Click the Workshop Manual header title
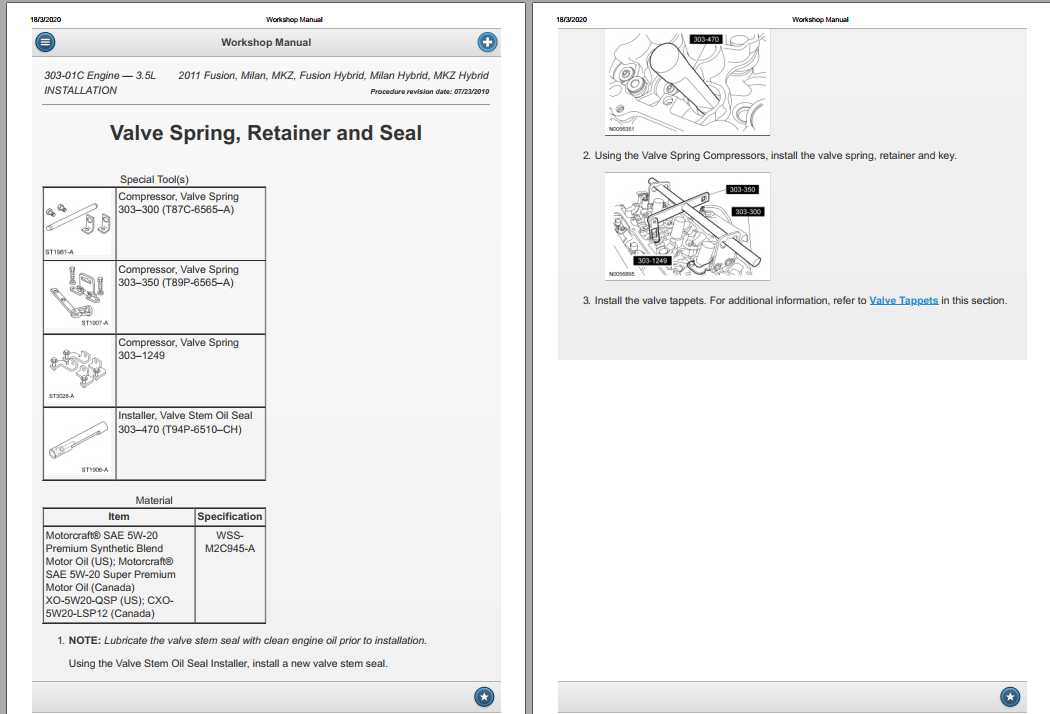Screen dimensions: 1050x714 pyautogui.click(x=266, y=41)
